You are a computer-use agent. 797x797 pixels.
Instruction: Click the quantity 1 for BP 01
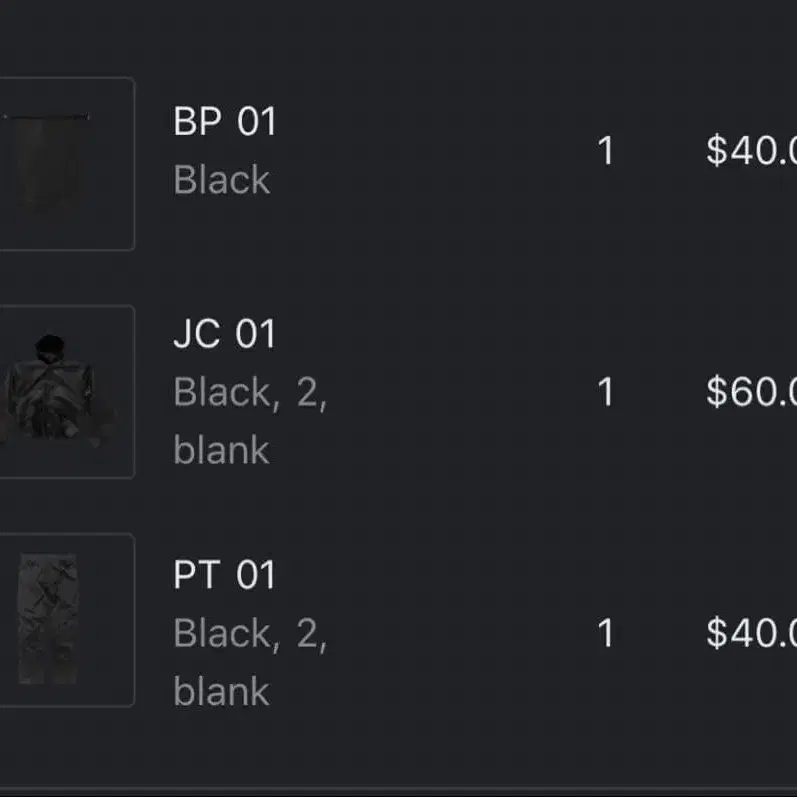pyautogui.click(x=605, y=151)
